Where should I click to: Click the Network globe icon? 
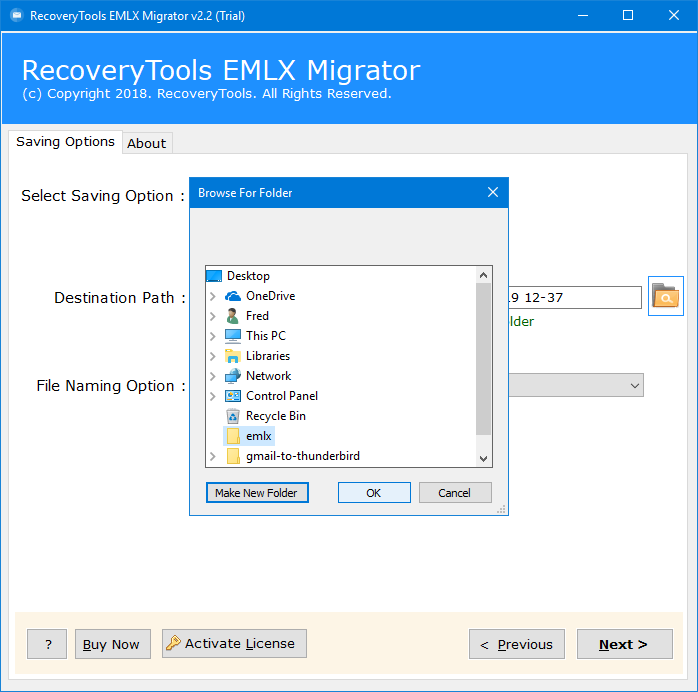pyautogui.click(x=233, y=376)
